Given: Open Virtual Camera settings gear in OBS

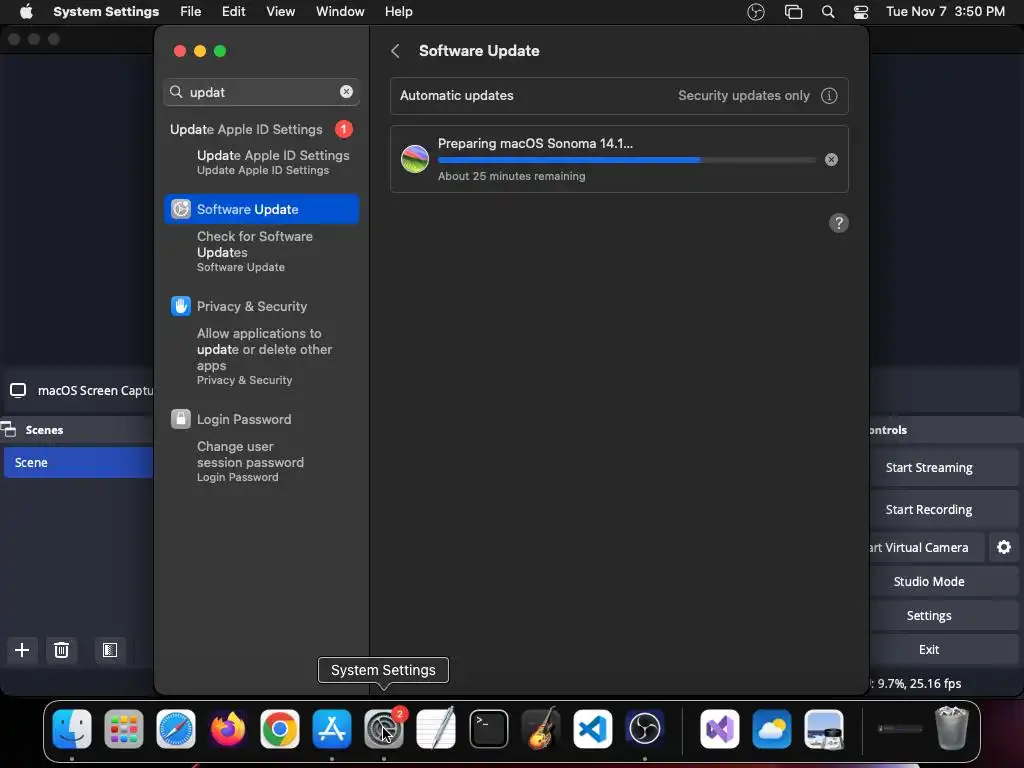Looking at the screenshot, I should point(1004,547).
